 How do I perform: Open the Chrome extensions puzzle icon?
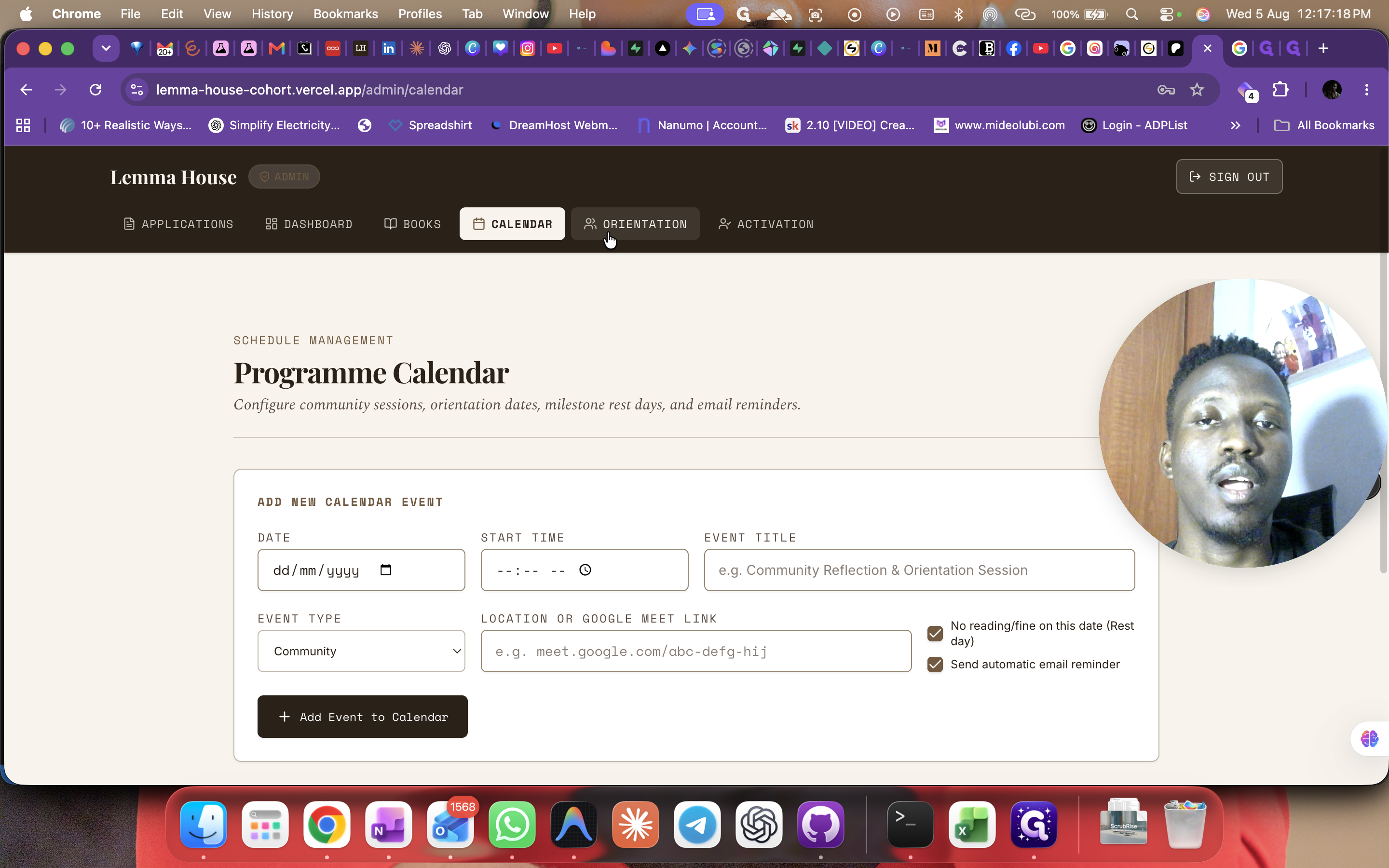click(x=1280, y=90)
